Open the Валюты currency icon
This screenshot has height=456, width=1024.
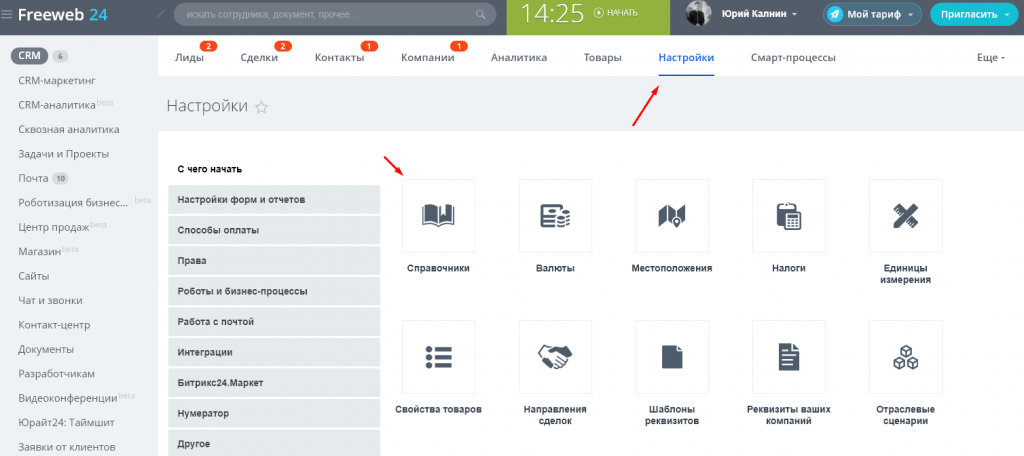pos(555,215)
